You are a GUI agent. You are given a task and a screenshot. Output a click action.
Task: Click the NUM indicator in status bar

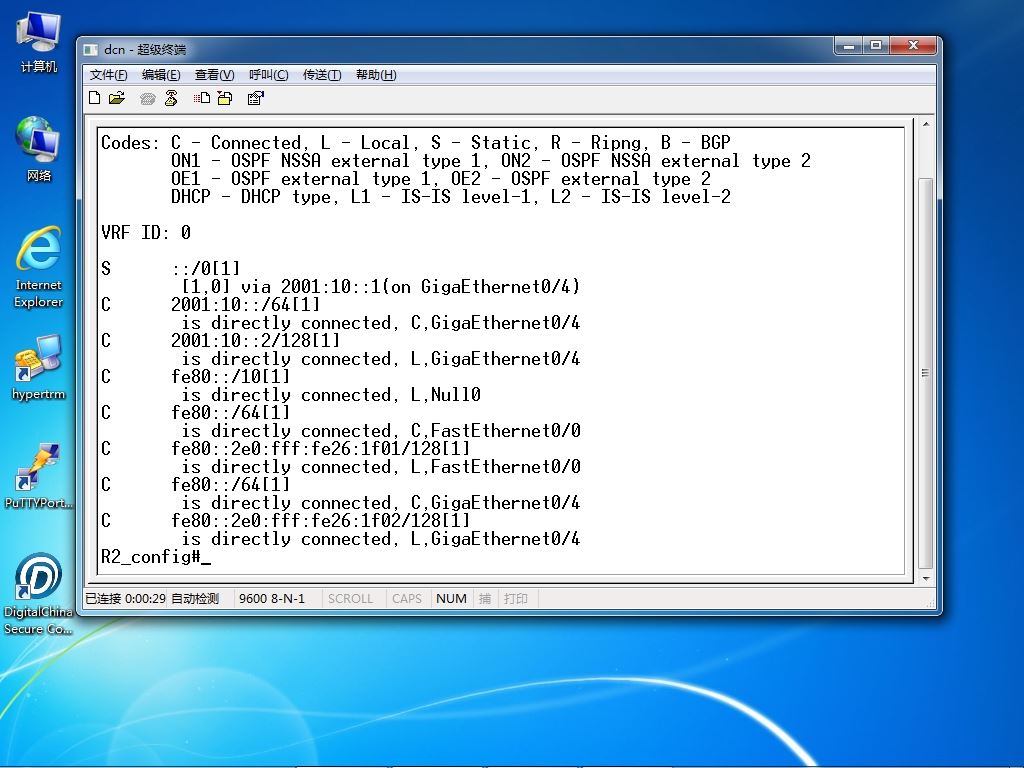click(x=451, y=599)
